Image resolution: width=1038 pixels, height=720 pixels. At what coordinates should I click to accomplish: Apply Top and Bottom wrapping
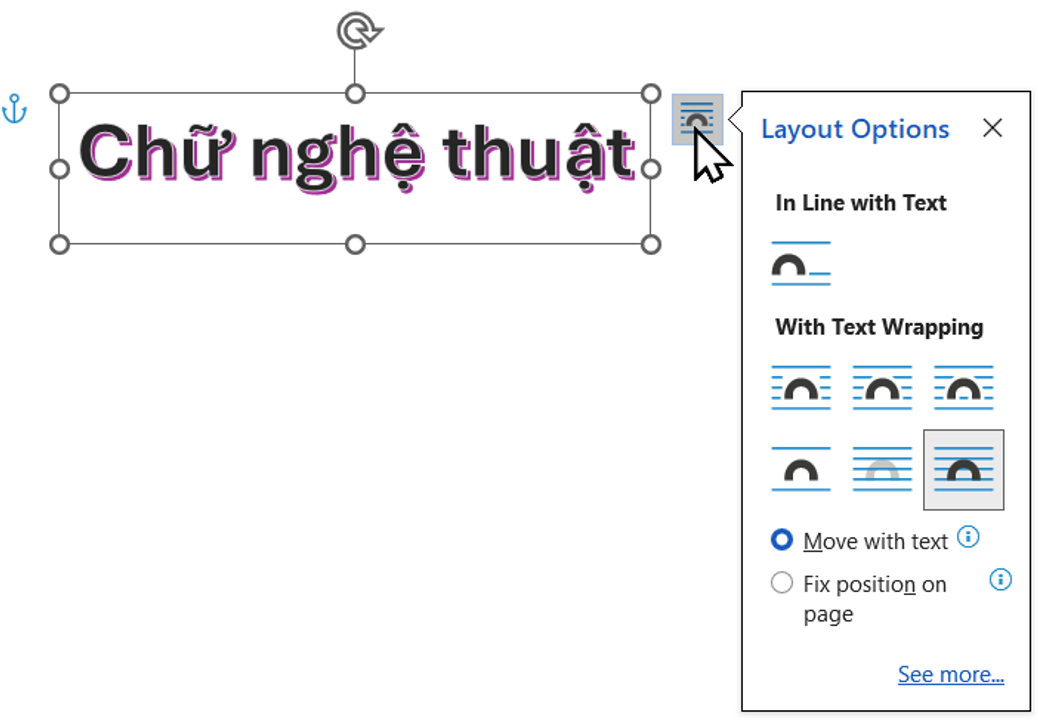coord(800,469)
